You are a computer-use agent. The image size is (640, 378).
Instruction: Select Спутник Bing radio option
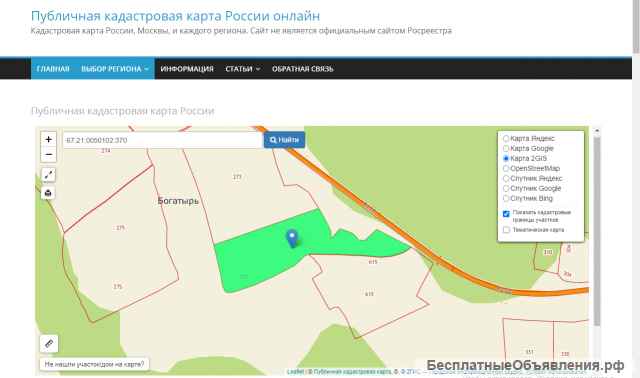point(506,198)
